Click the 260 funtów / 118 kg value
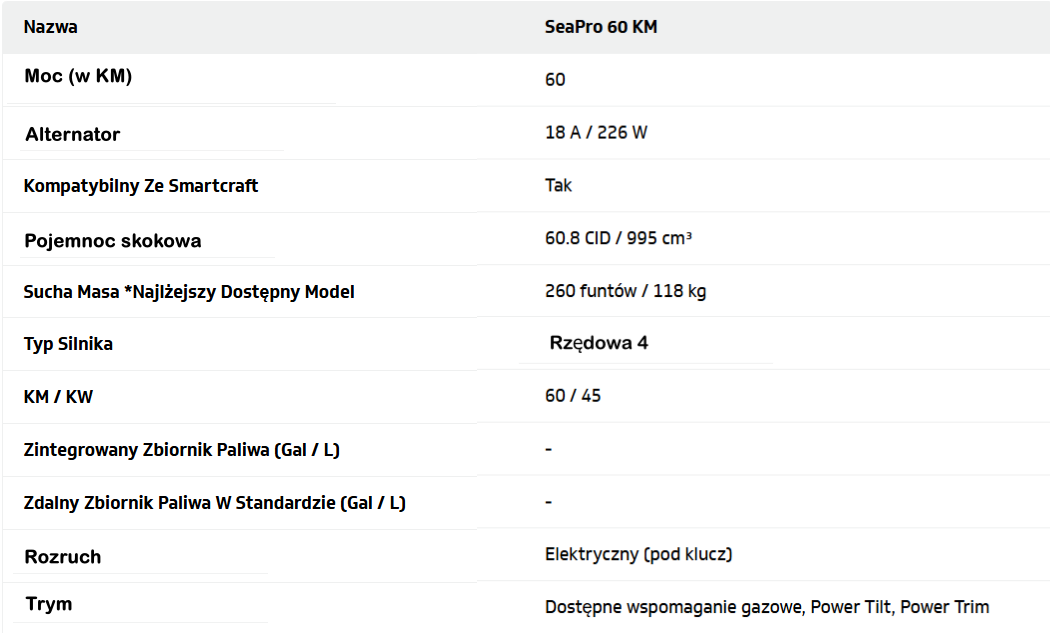The height and width of the screenshot is (633, 1051). 625,291
